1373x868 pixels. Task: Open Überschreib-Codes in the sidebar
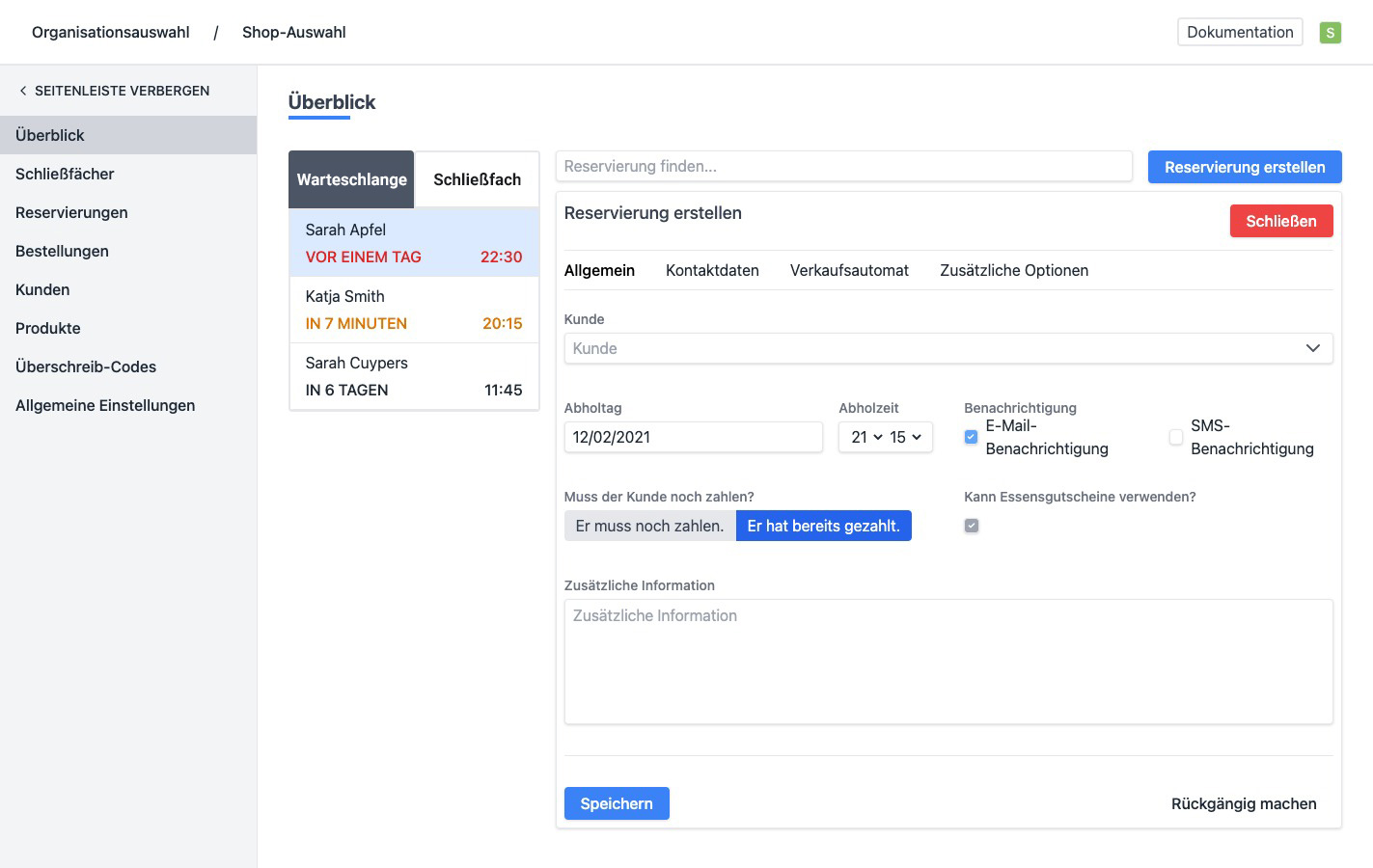(x=86, y=366)
